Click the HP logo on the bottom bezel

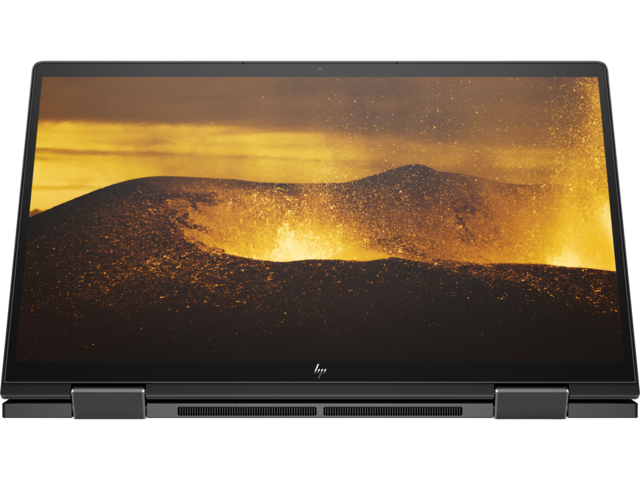pos(320,371)
